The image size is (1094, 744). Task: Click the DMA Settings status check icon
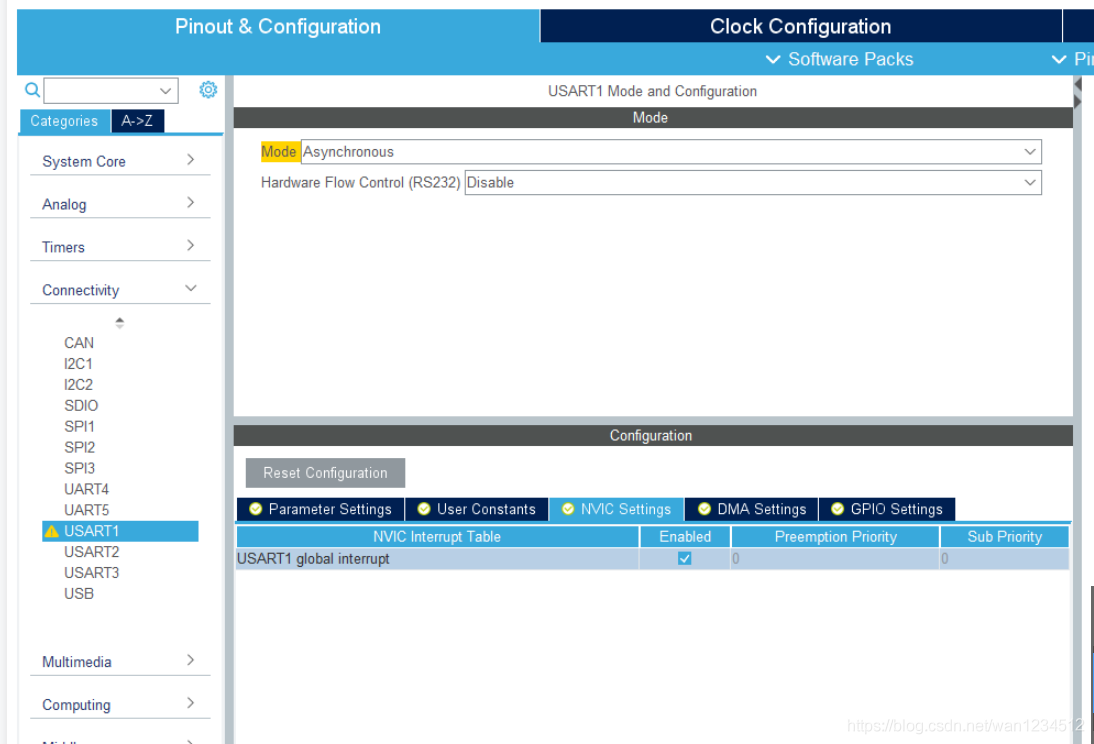coord(704,509)
